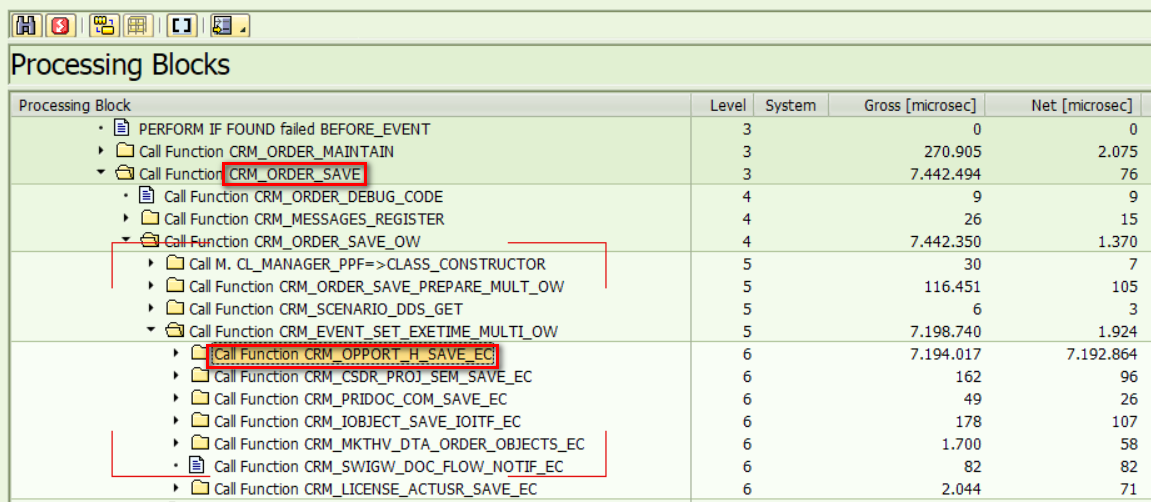Click the folder icon of CRM_SCENARIO_DDS_GET
The image size is (1151, 502).
click(x=175, y=308)
